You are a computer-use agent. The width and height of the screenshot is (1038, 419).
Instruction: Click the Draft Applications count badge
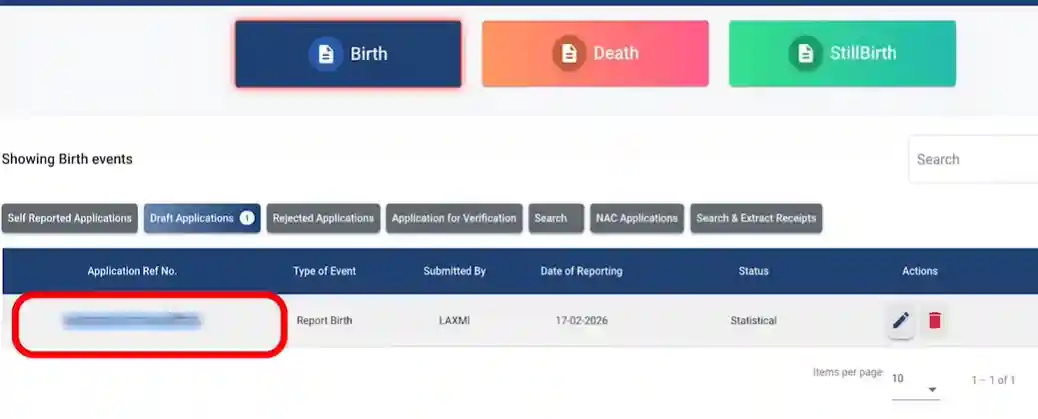(x=247, y=218)
